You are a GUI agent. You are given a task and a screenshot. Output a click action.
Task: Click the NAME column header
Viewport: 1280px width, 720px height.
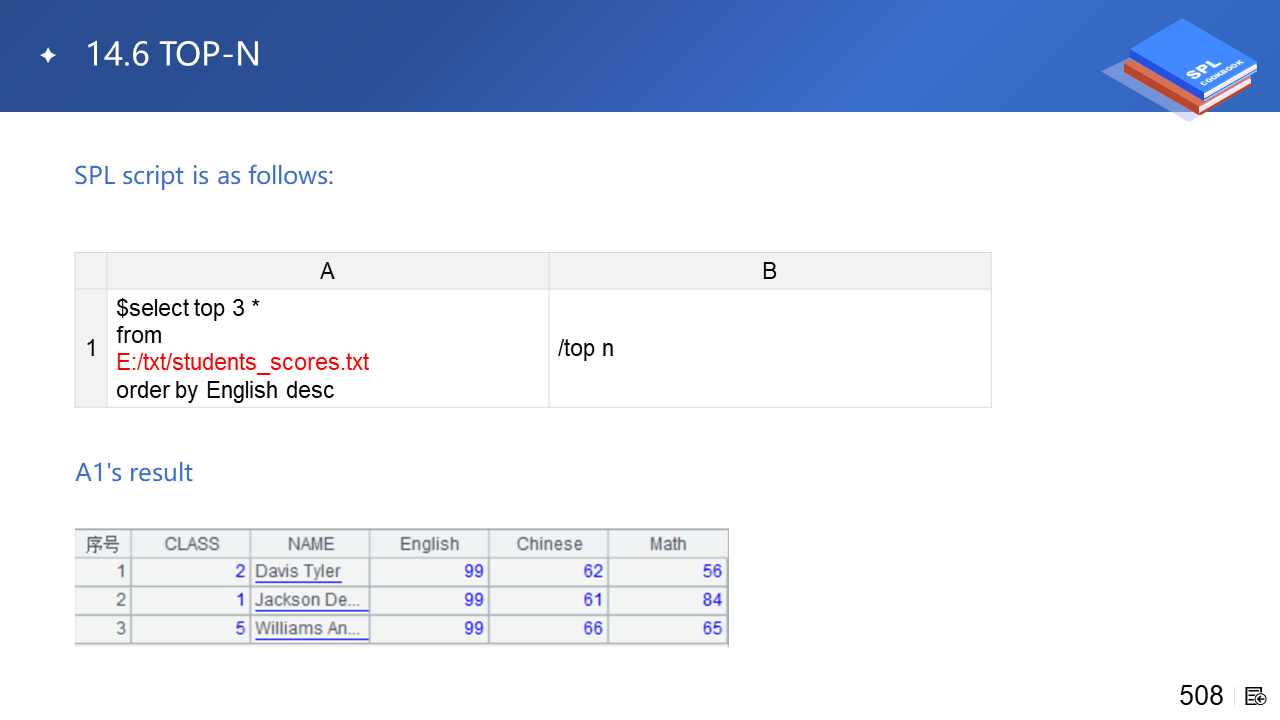310,544
